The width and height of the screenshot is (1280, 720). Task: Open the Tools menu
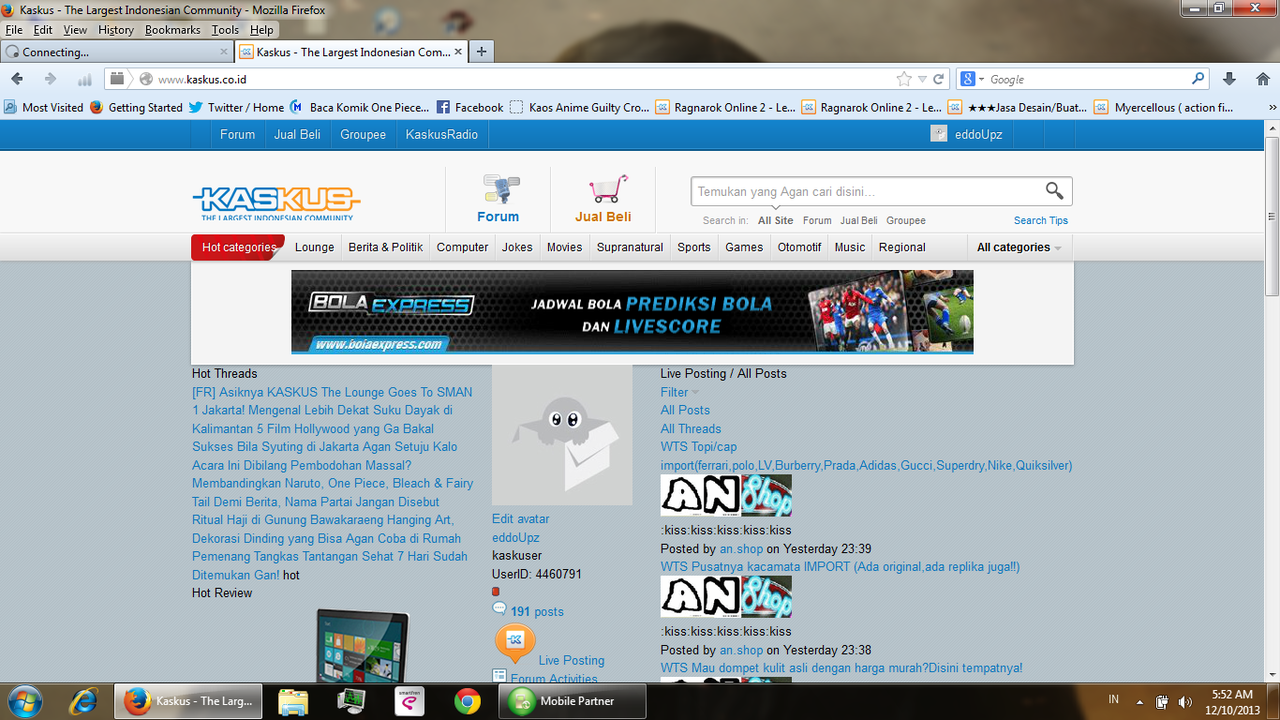pyautogui.click(x=226, y=30)
